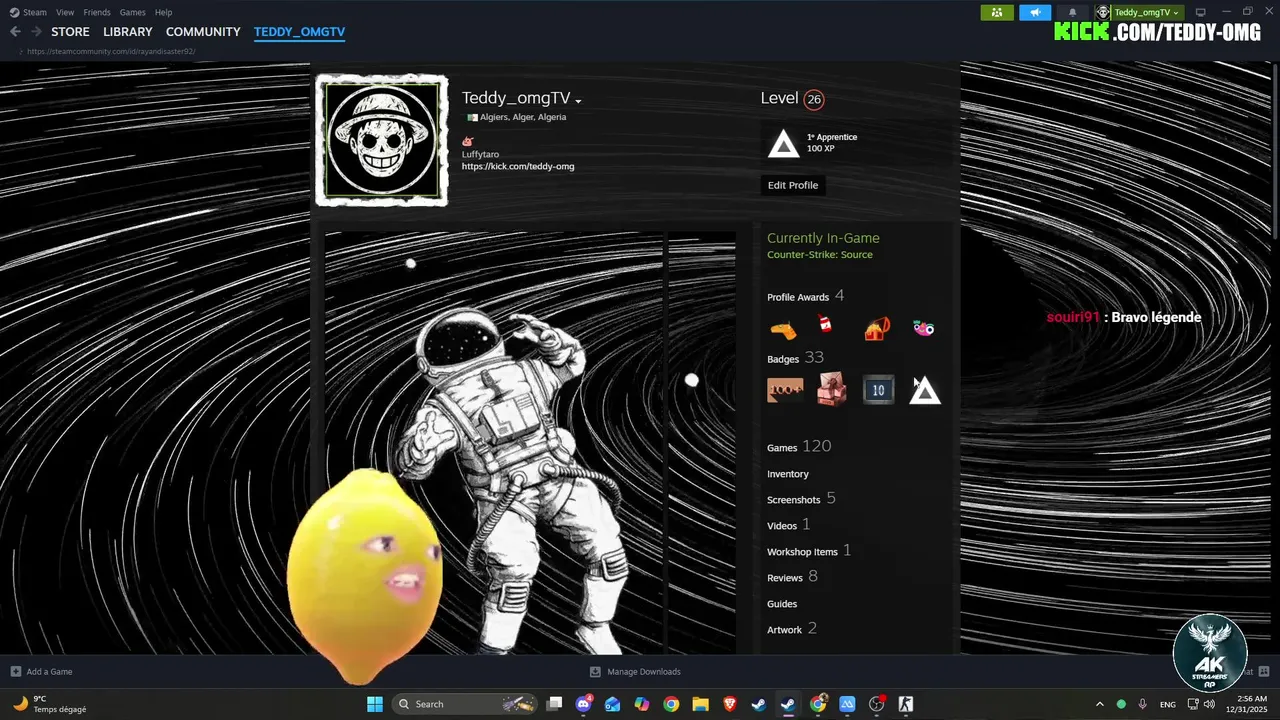Open File Explorer from the taskbar

pyautogui.click(x=700, y=704)
